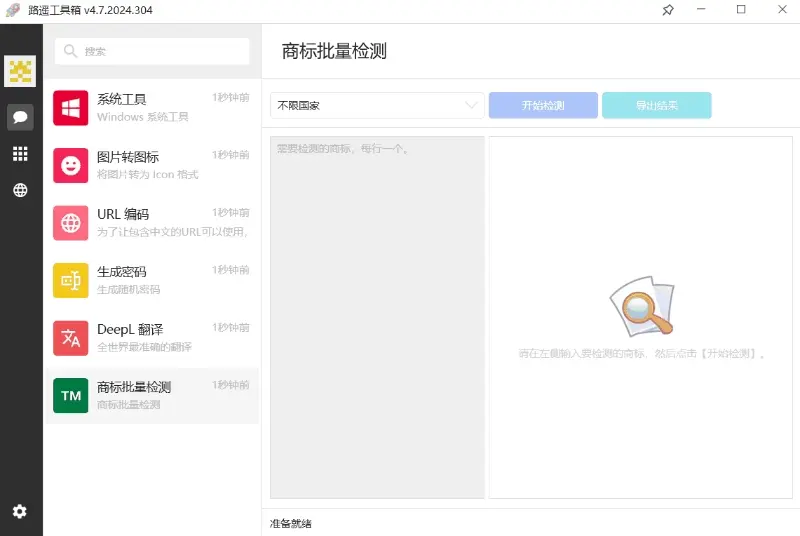The image size is (800, 536).
Task: Focus the search input field
Action: pyautogui.click(x=152, y=51)
